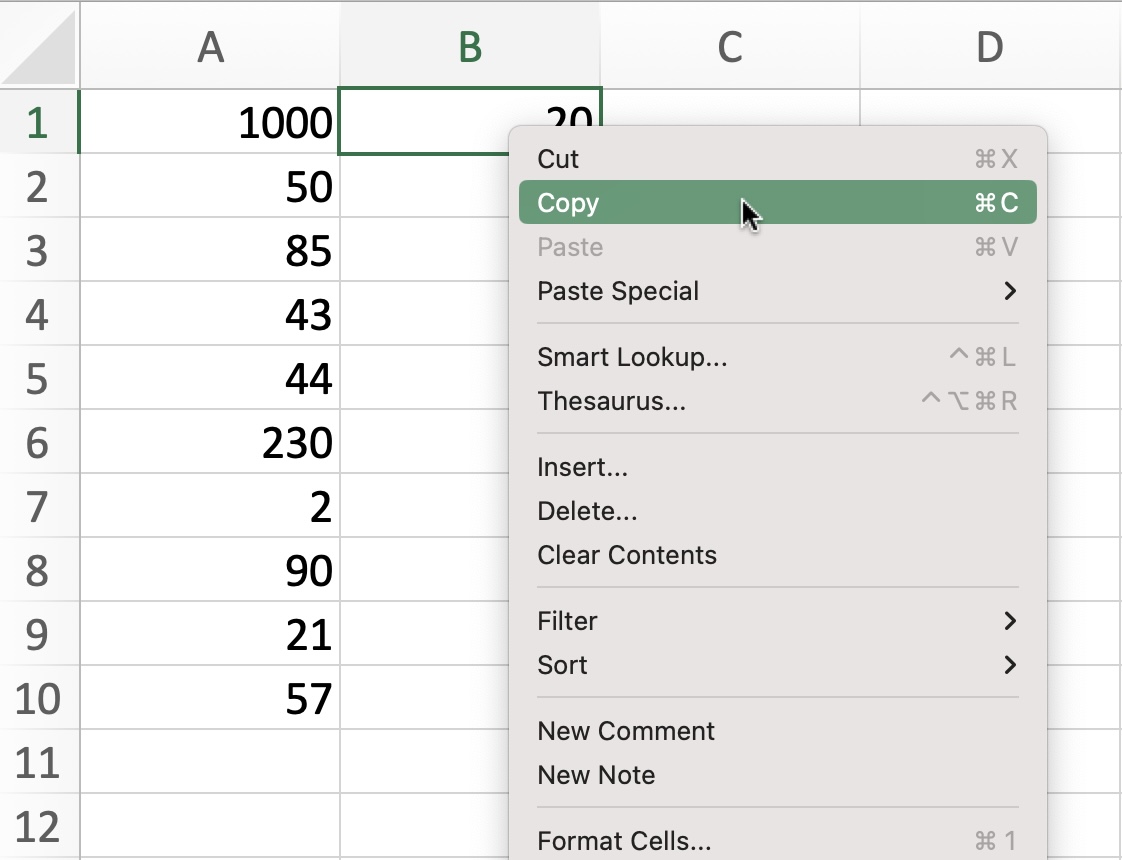The width and height of the screenshot is (1122, 860).
Task: Select row 9 header
Action: coord(39,634)
